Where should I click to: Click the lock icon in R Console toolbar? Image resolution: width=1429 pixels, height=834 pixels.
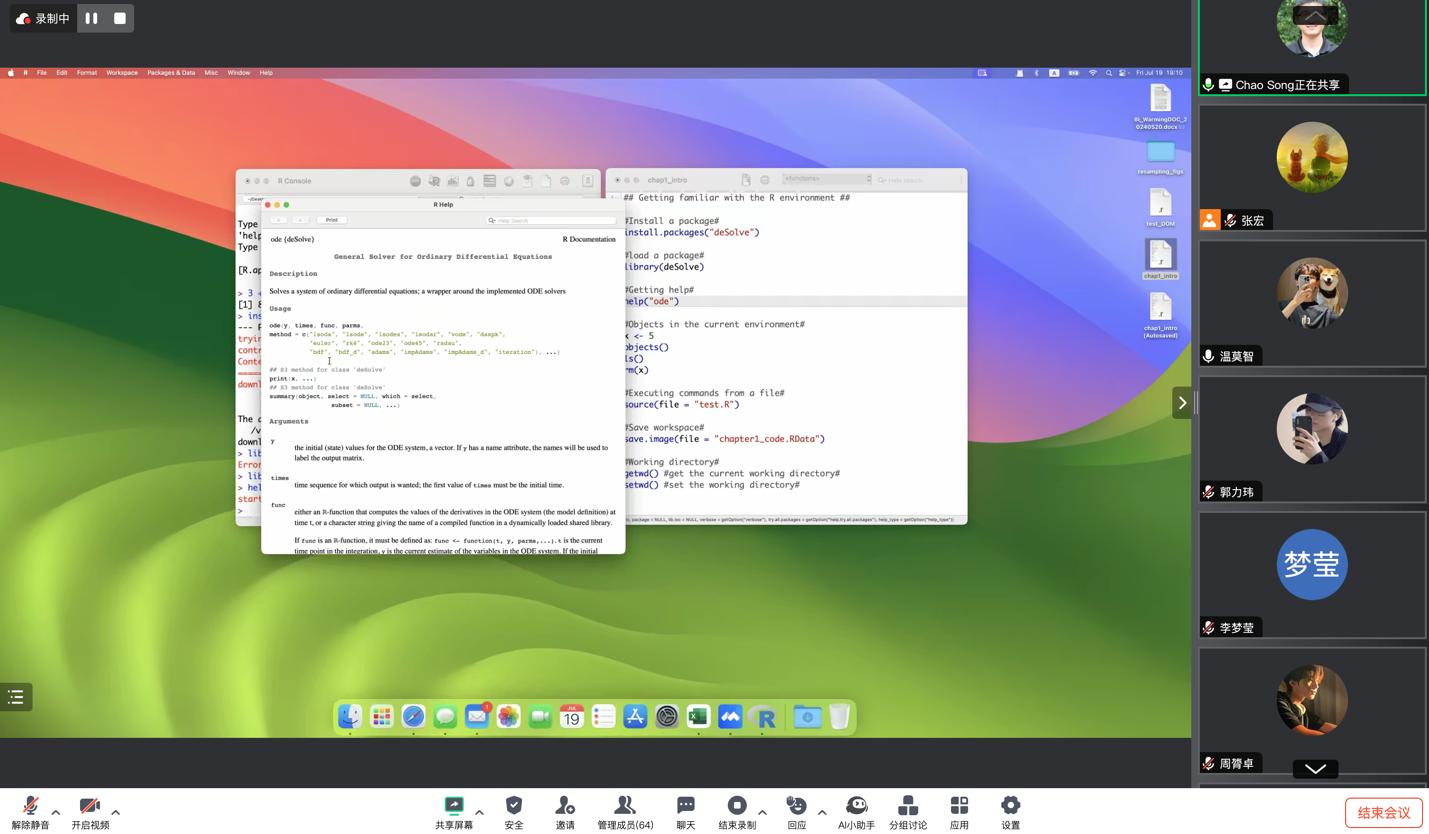point(470,181)
